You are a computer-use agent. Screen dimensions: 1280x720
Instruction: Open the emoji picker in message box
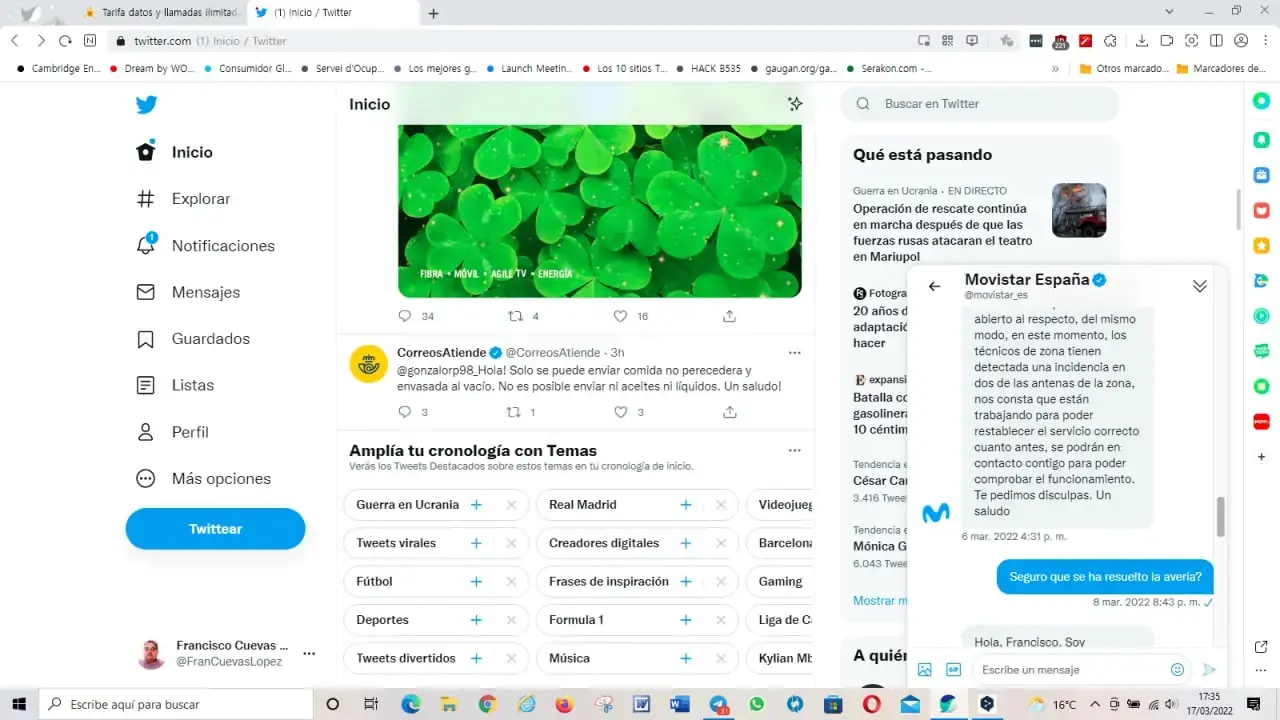[x=1178, y=670]
